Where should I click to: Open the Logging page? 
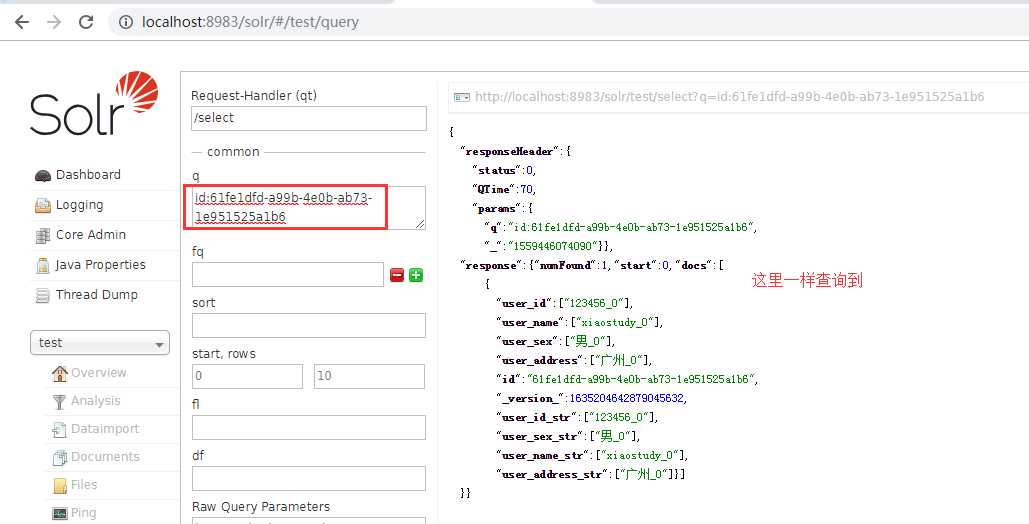[x=79, y=205]
